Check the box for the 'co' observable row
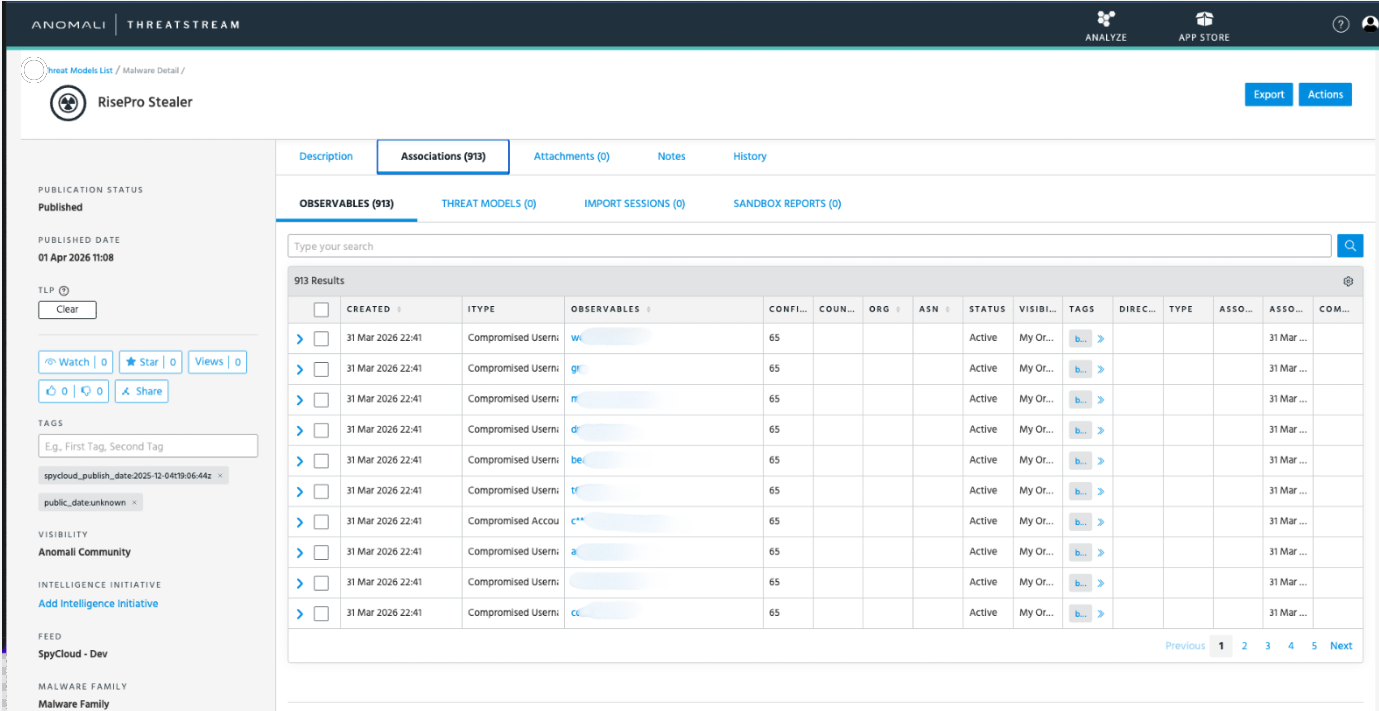 pos(321,613)
